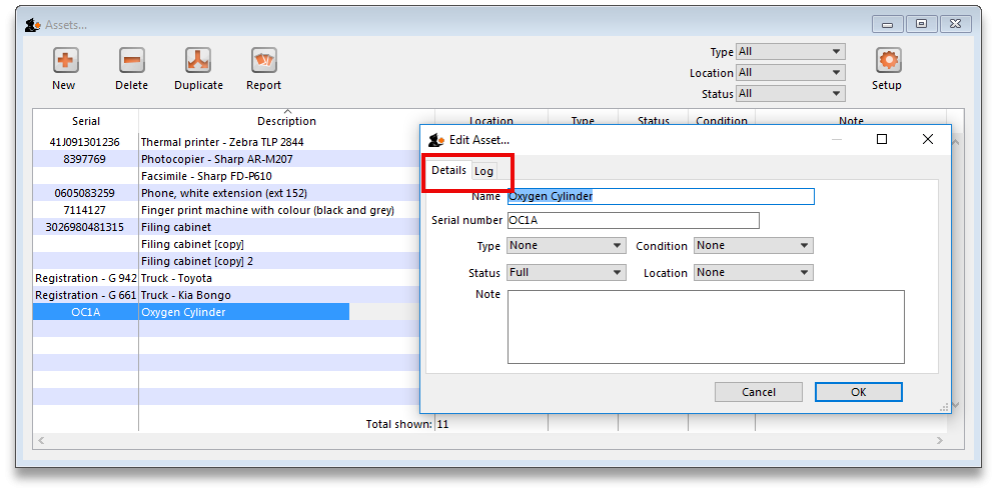Close the Edit Asset dialog
The width and height of the screenshot is (996, 493).
pyautogui.click(x=927, y=139)
